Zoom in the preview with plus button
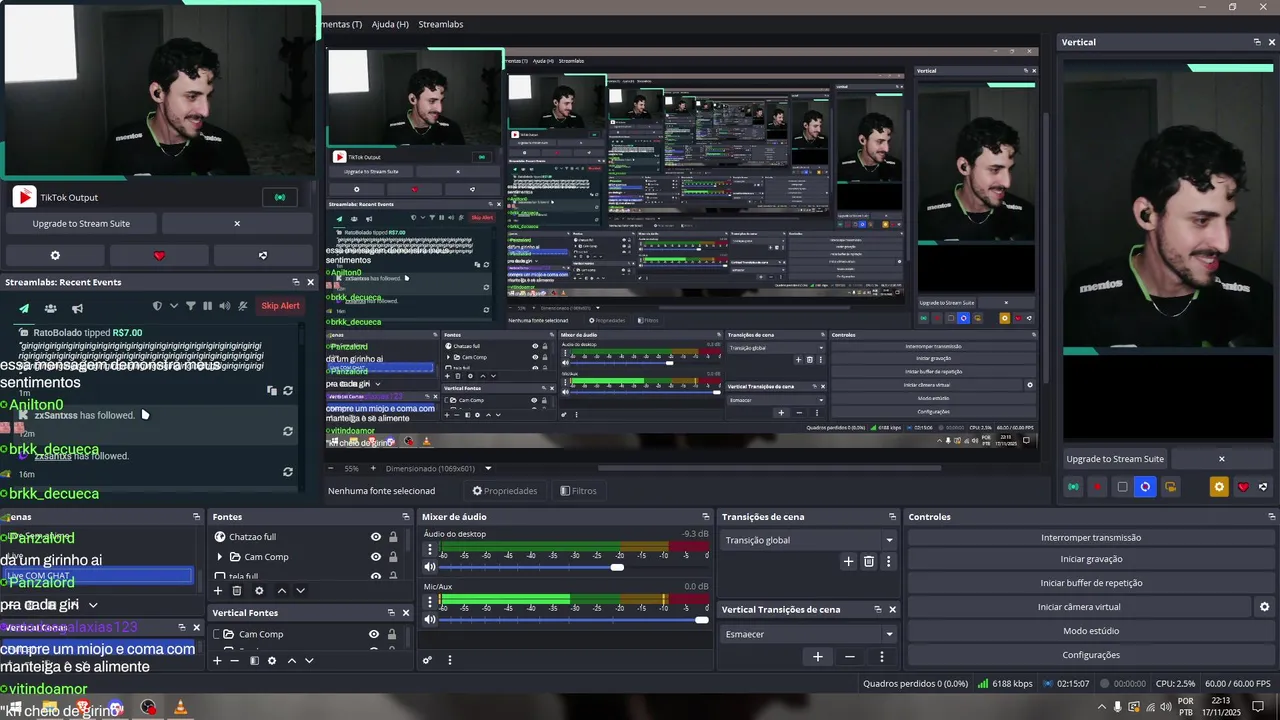 click(373, 468)
